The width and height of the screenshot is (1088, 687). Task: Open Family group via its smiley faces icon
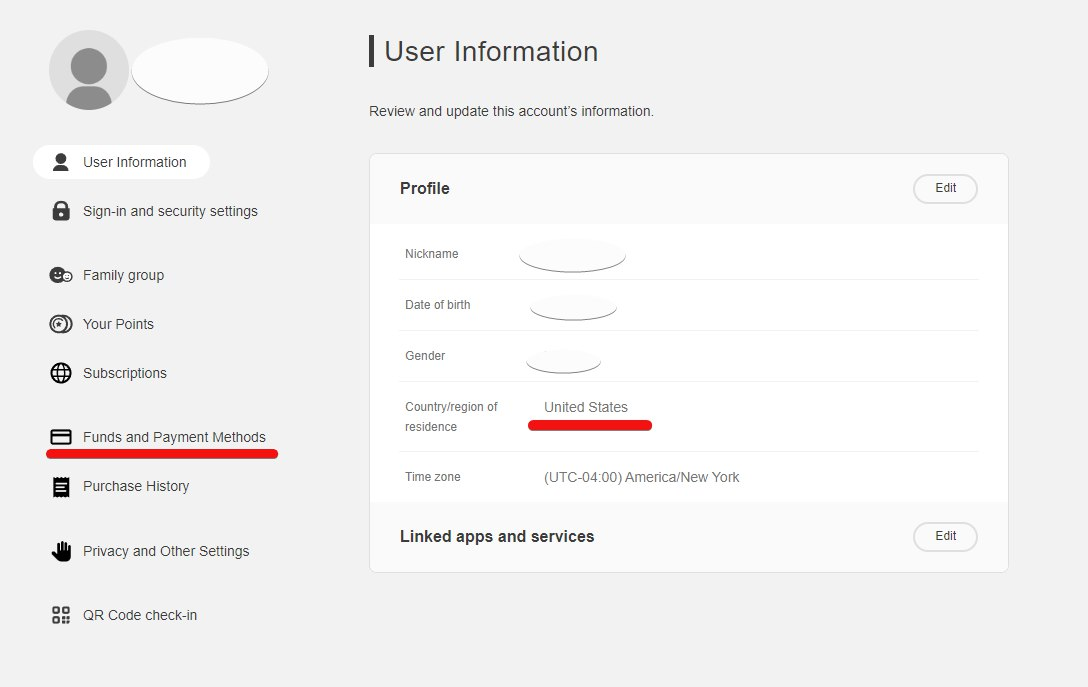pyautogui.click(x=61, y=275)
